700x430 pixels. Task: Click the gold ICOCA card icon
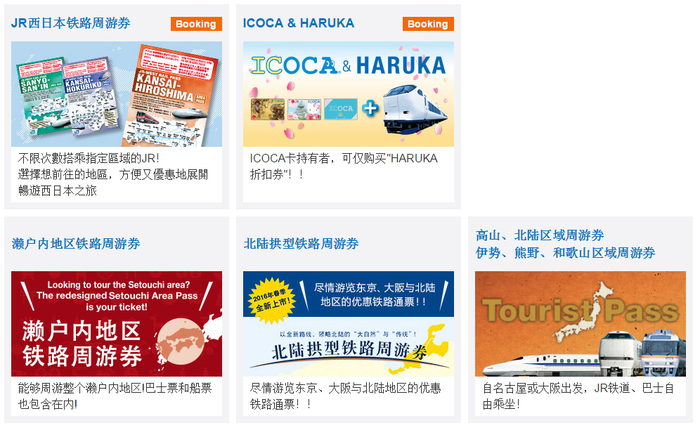(267, 109)
